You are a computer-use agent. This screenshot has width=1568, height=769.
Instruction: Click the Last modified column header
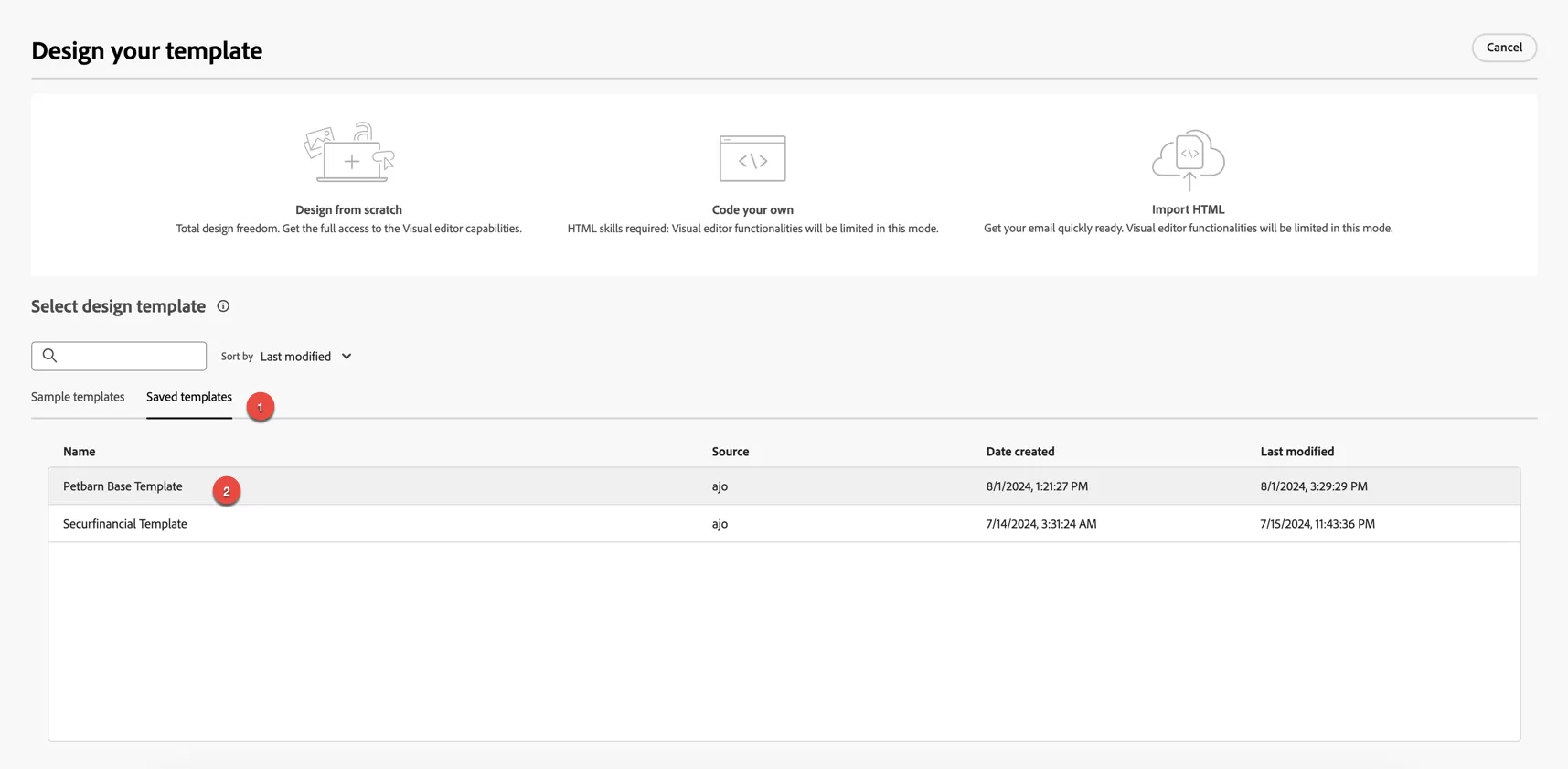pos(1297,452)
